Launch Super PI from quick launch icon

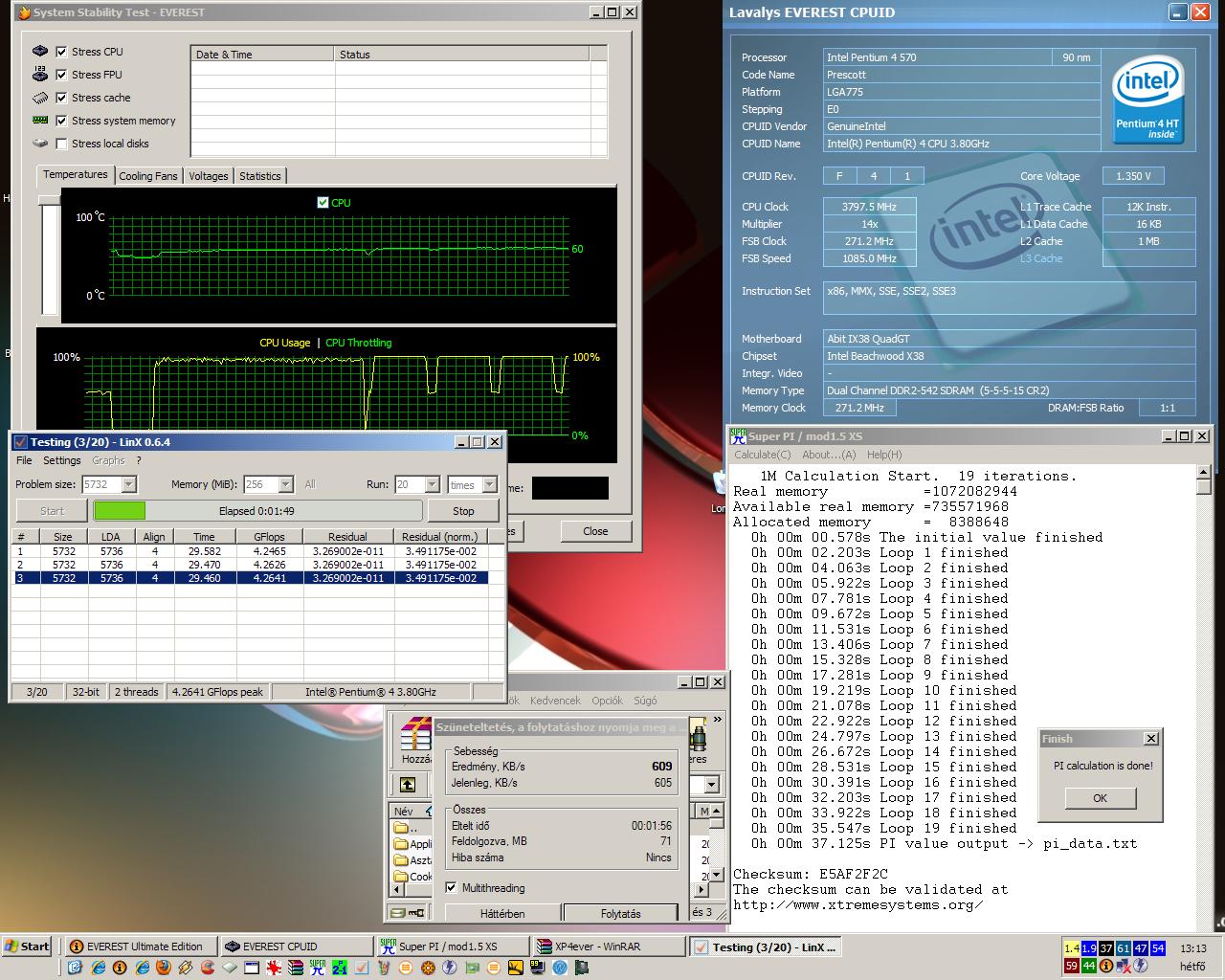coord(317,968)
